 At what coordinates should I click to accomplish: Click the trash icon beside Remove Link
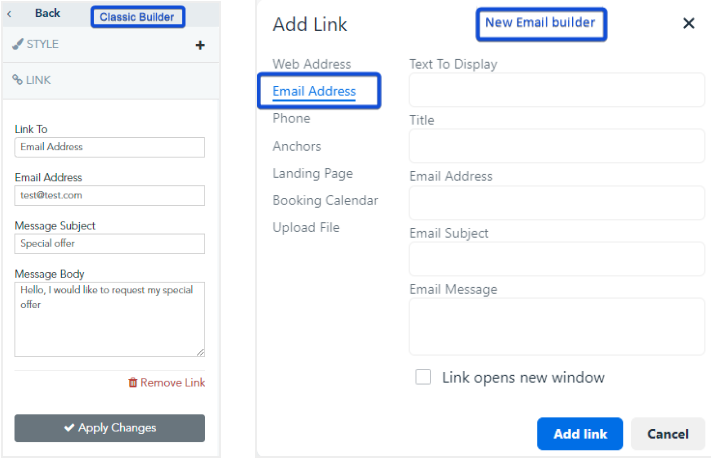(132, 383)
